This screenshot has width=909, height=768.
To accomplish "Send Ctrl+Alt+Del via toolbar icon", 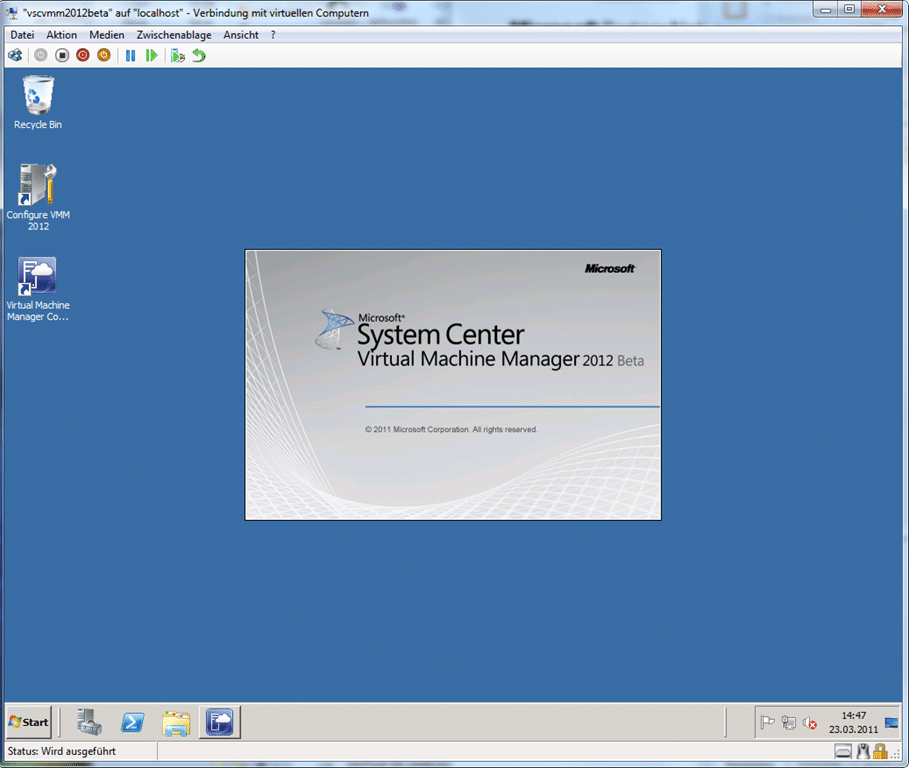I will 15,56.
